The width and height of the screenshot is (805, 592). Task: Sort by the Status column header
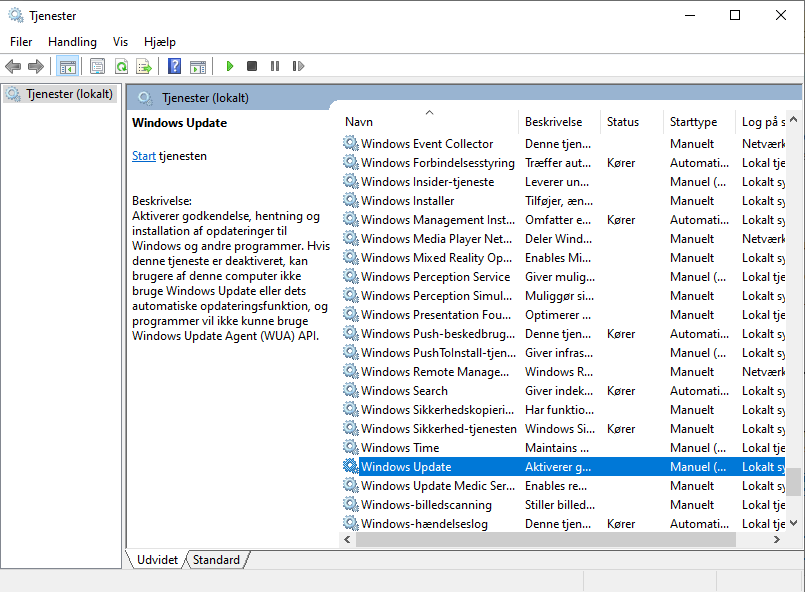(631, 122)
